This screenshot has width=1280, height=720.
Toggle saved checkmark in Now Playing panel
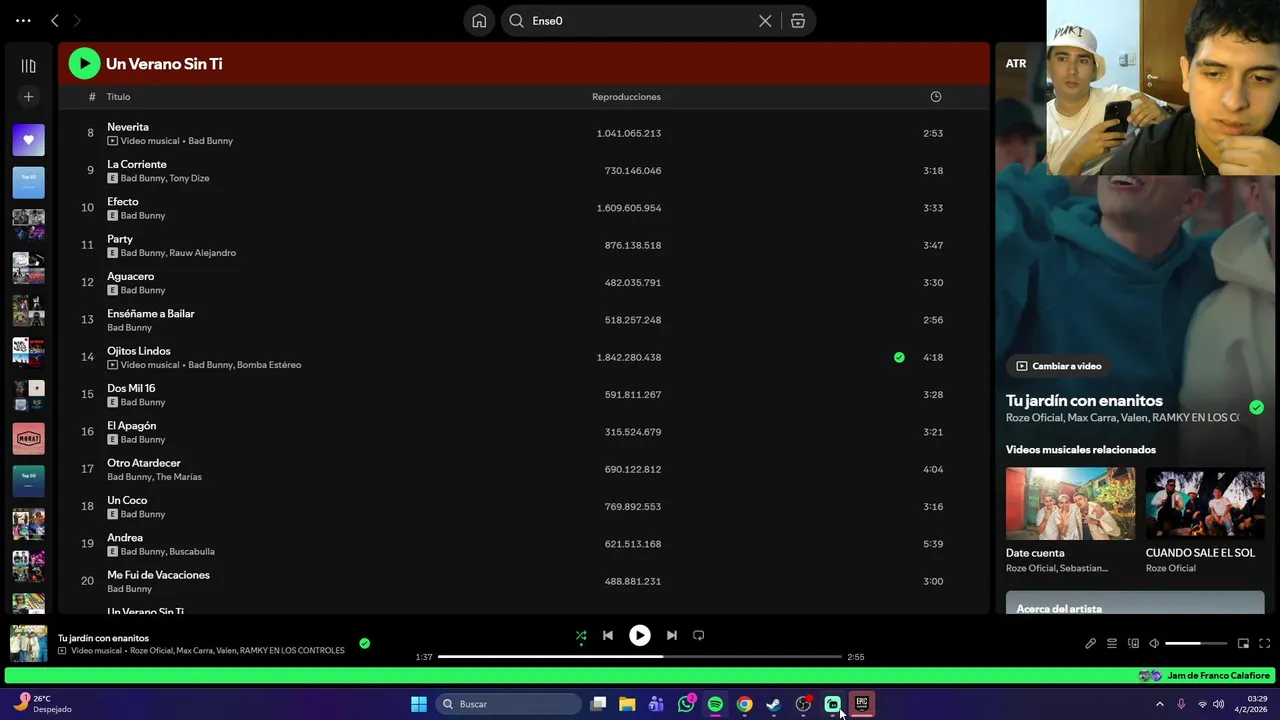point(1257,407)
